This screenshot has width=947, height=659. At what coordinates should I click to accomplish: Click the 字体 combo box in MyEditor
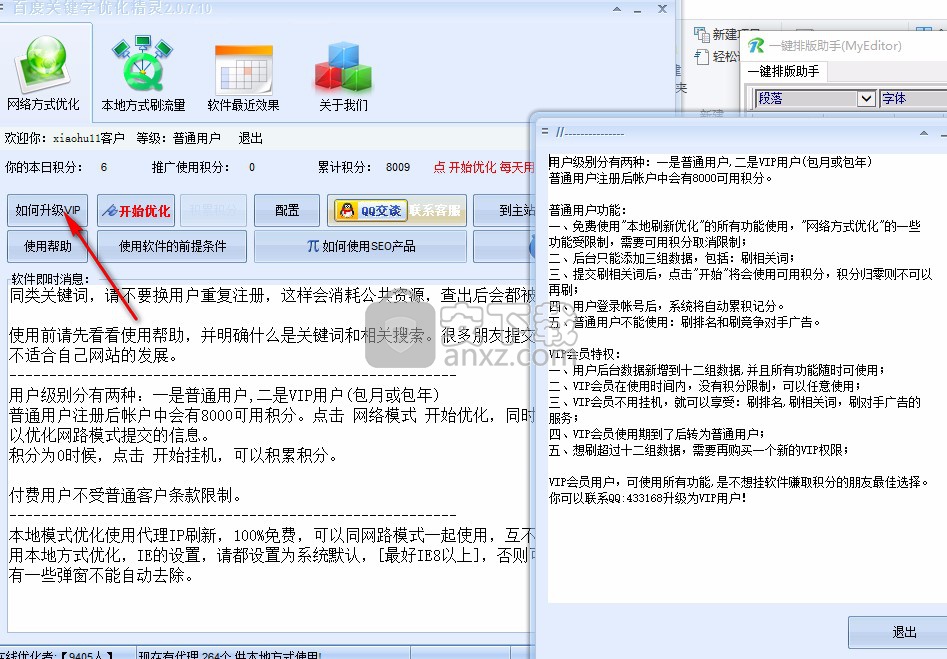coord(913,98)
